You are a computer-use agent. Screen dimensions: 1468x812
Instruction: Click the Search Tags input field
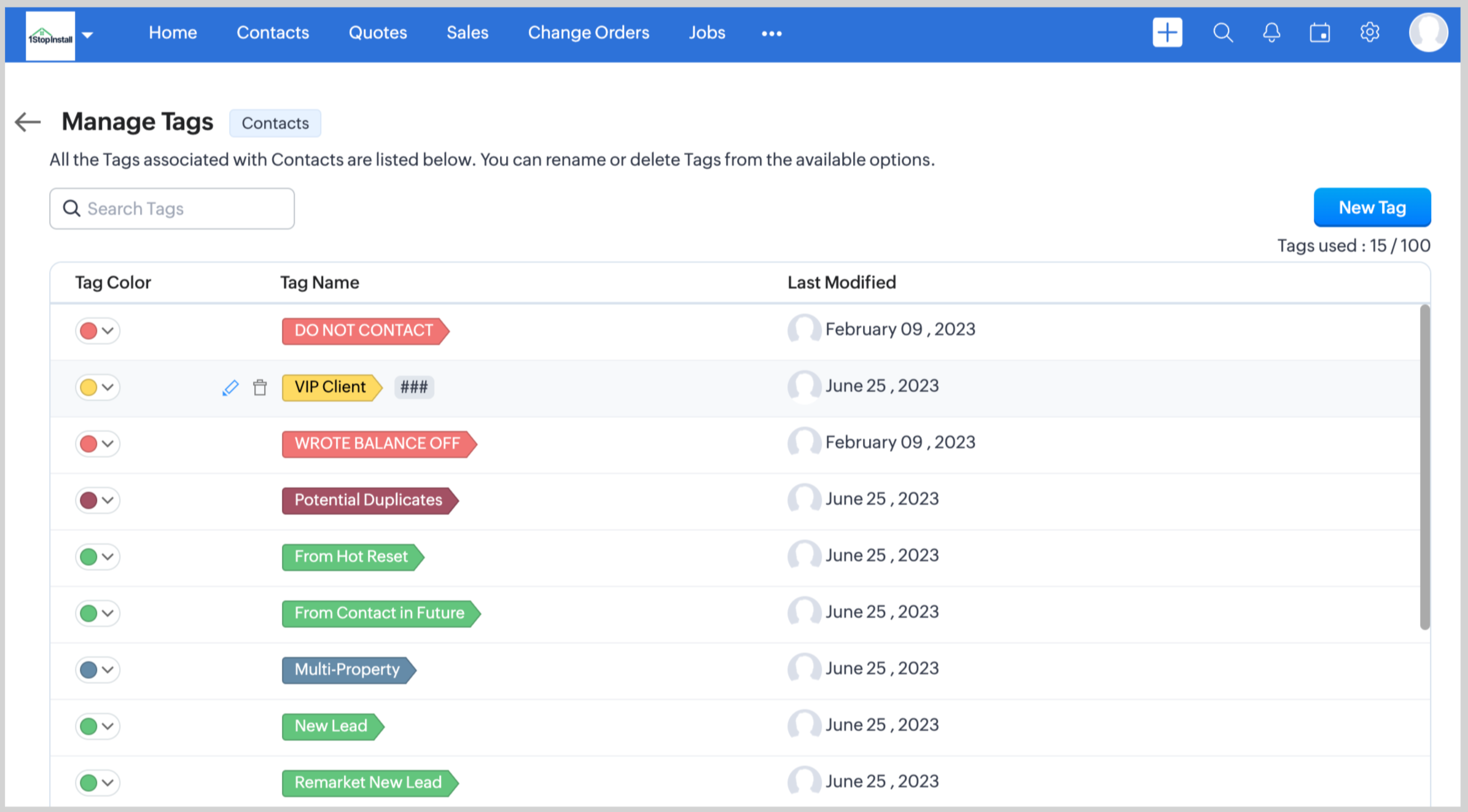[172, 209]
